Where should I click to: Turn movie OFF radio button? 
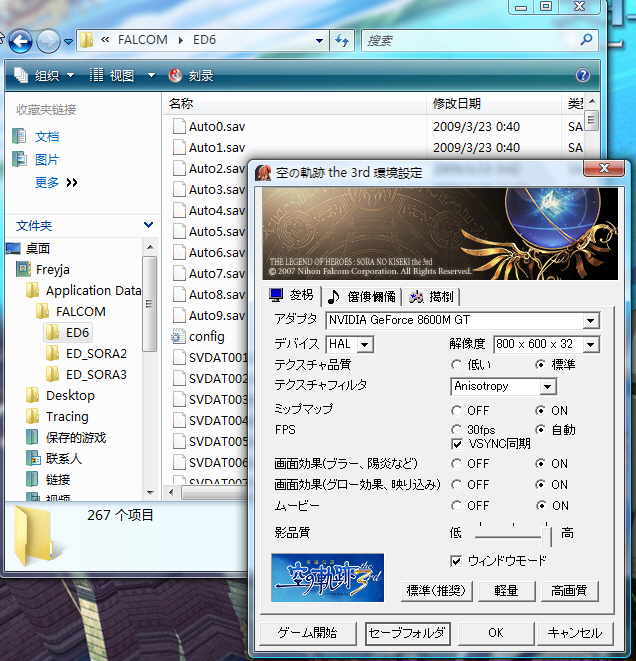click(456, 505)
